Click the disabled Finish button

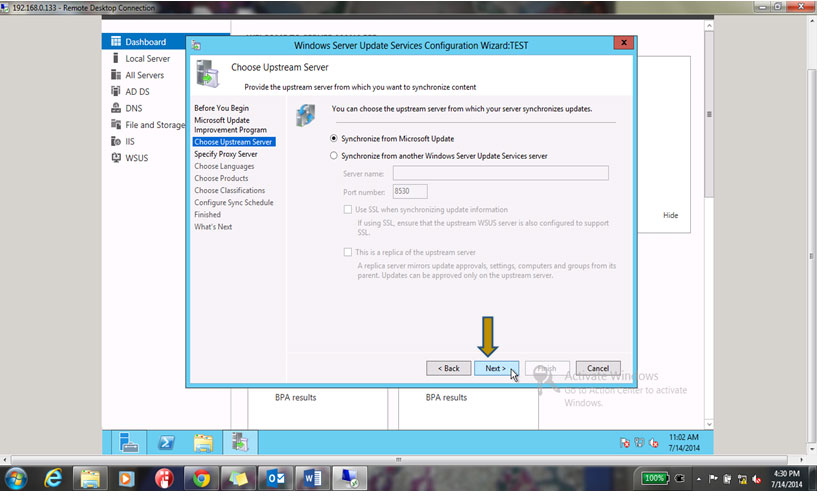pos(547,368)
